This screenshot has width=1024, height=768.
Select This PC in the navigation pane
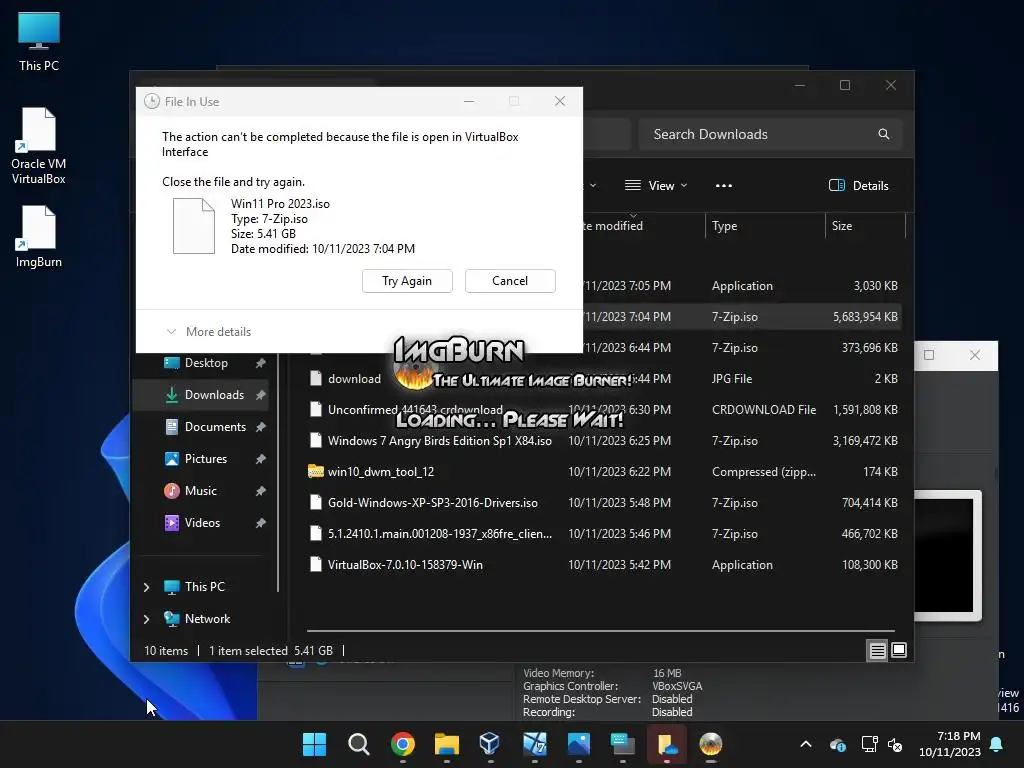point(204,587)
